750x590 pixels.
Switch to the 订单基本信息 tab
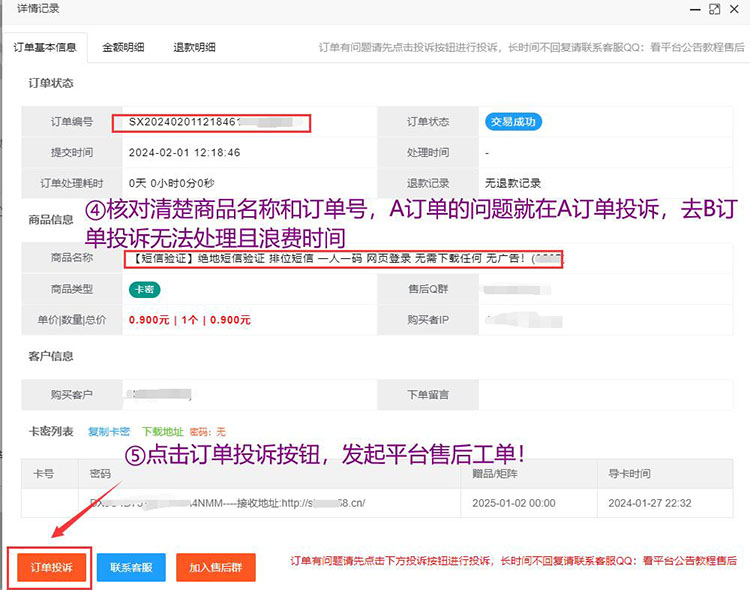point(45,47)
